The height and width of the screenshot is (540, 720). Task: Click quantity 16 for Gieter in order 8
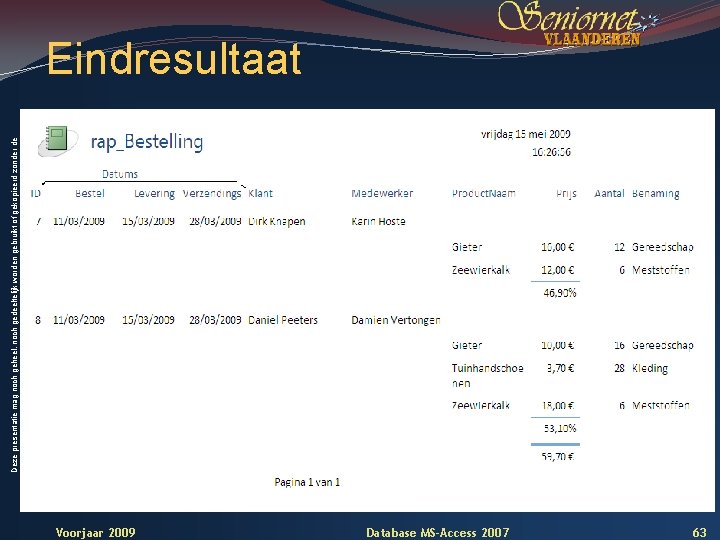click(x=619, y=345)
